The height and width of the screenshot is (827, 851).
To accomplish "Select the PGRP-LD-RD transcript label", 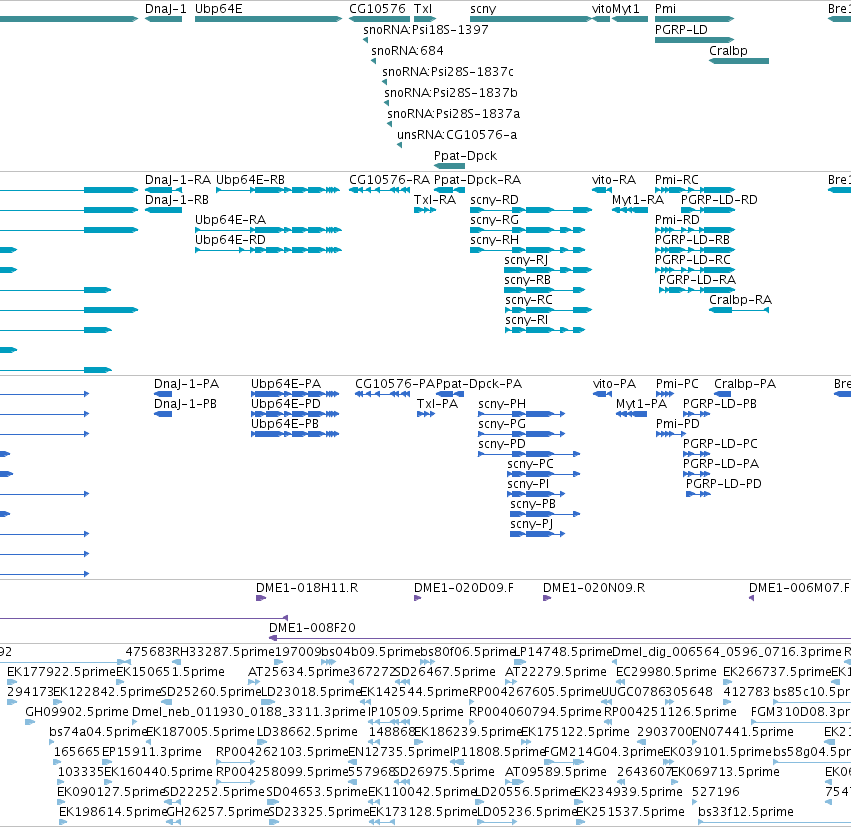I will click(719, 200).
